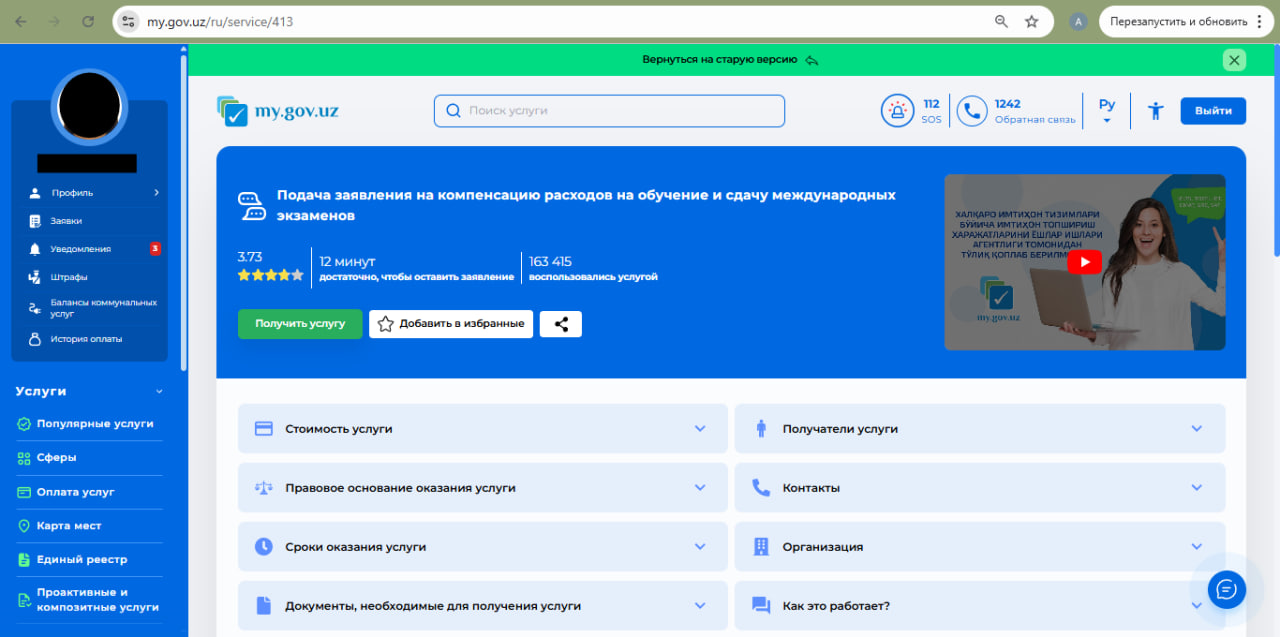Bookmark page with browser star icon
1280x637 pixels.
[1031, 21]
